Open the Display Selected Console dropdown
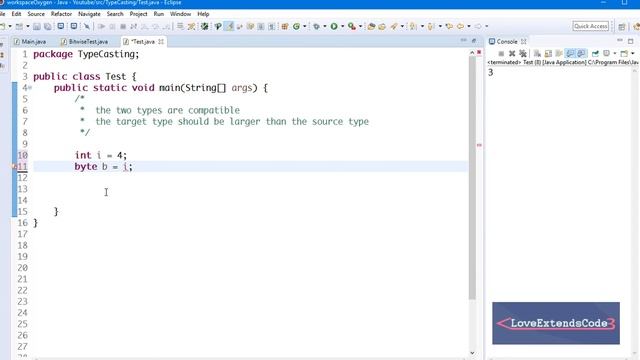The width and height of the screenshot is (640, 360). (615, 53)
